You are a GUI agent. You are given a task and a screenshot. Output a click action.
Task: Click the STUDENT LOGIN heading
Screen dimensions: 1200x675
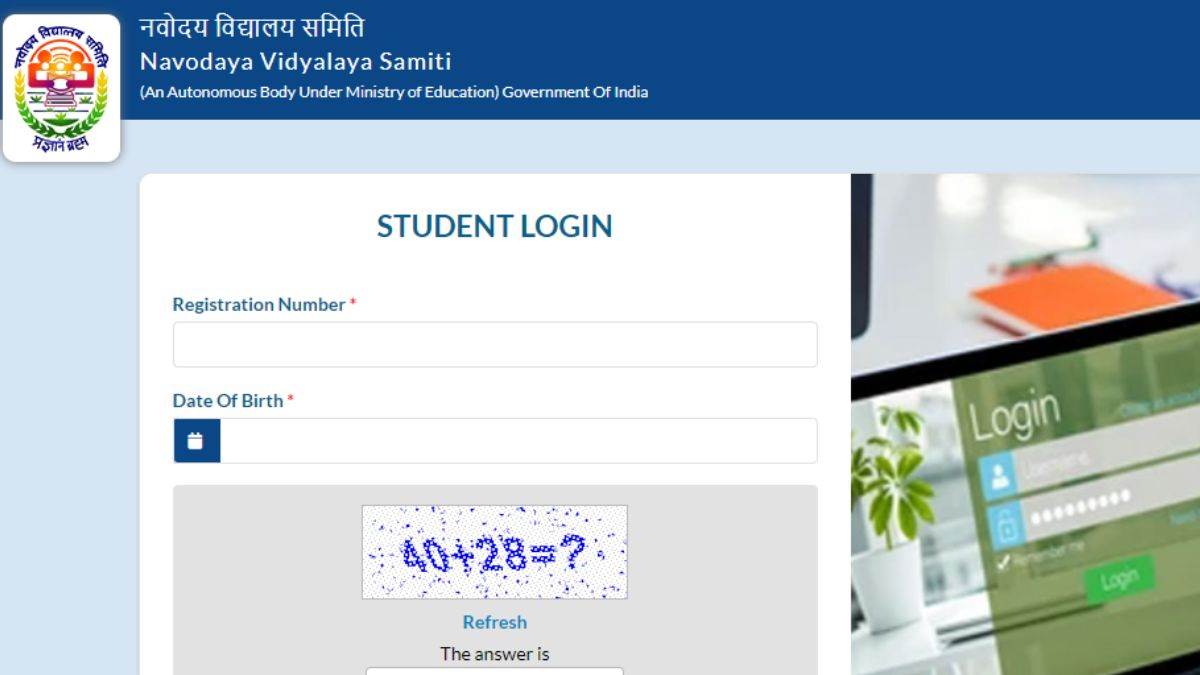pyautogui.click(x=494, y=226)
